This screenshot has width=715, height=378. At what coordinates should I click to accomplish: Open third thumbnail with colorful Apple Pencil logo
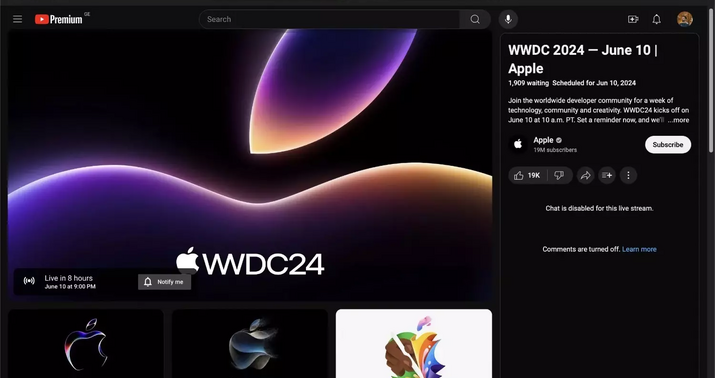[x=414, y=344]
